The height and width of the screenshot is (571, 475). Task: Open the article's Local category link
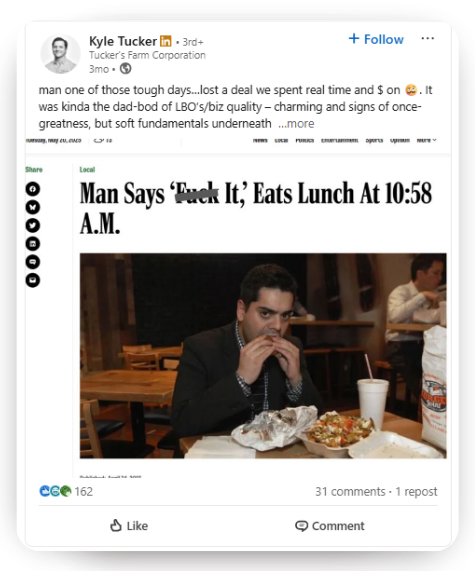[87, 169]
